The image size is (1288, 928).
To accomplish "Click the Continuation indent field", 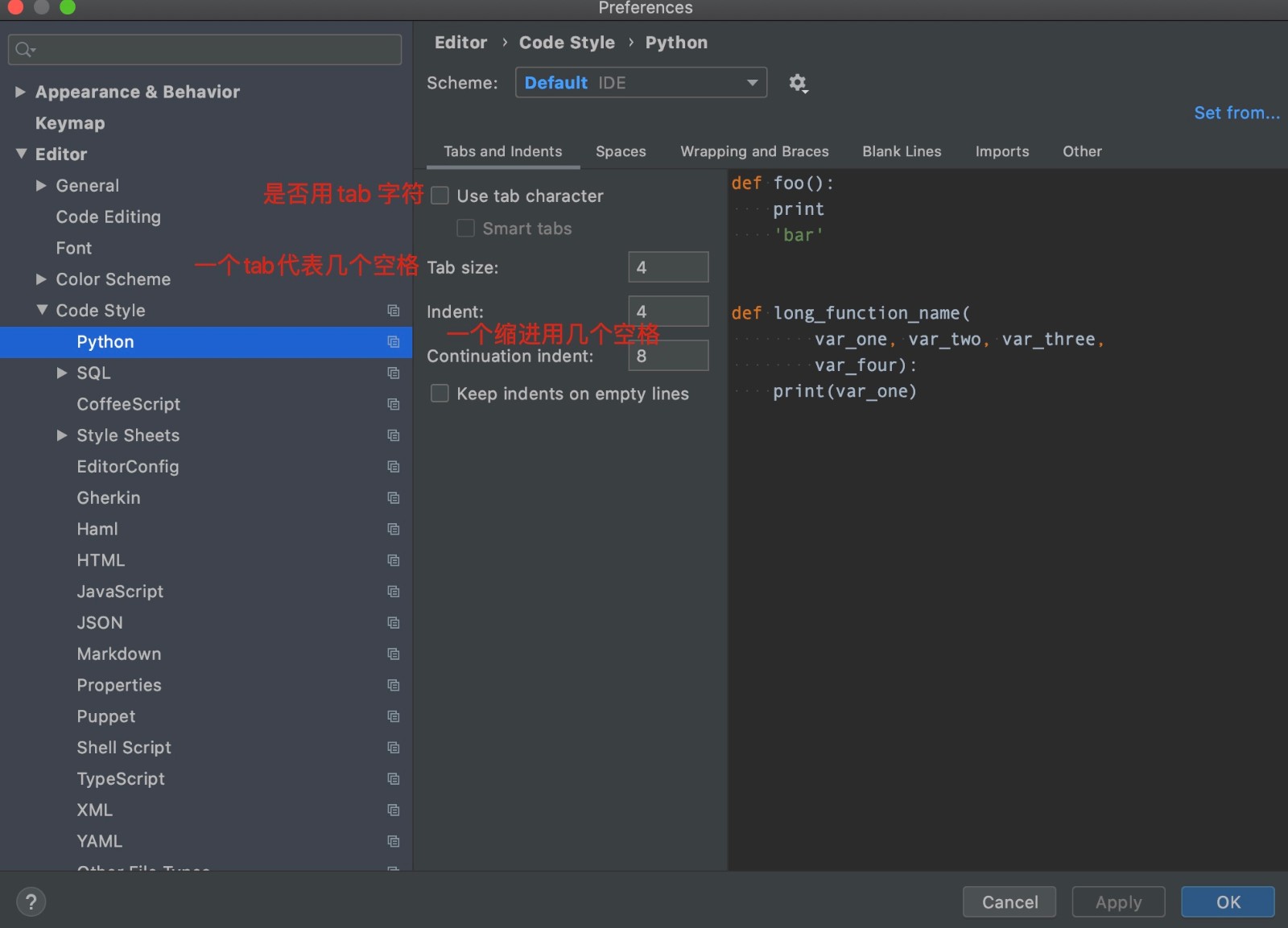I will (x=668, y=356).
